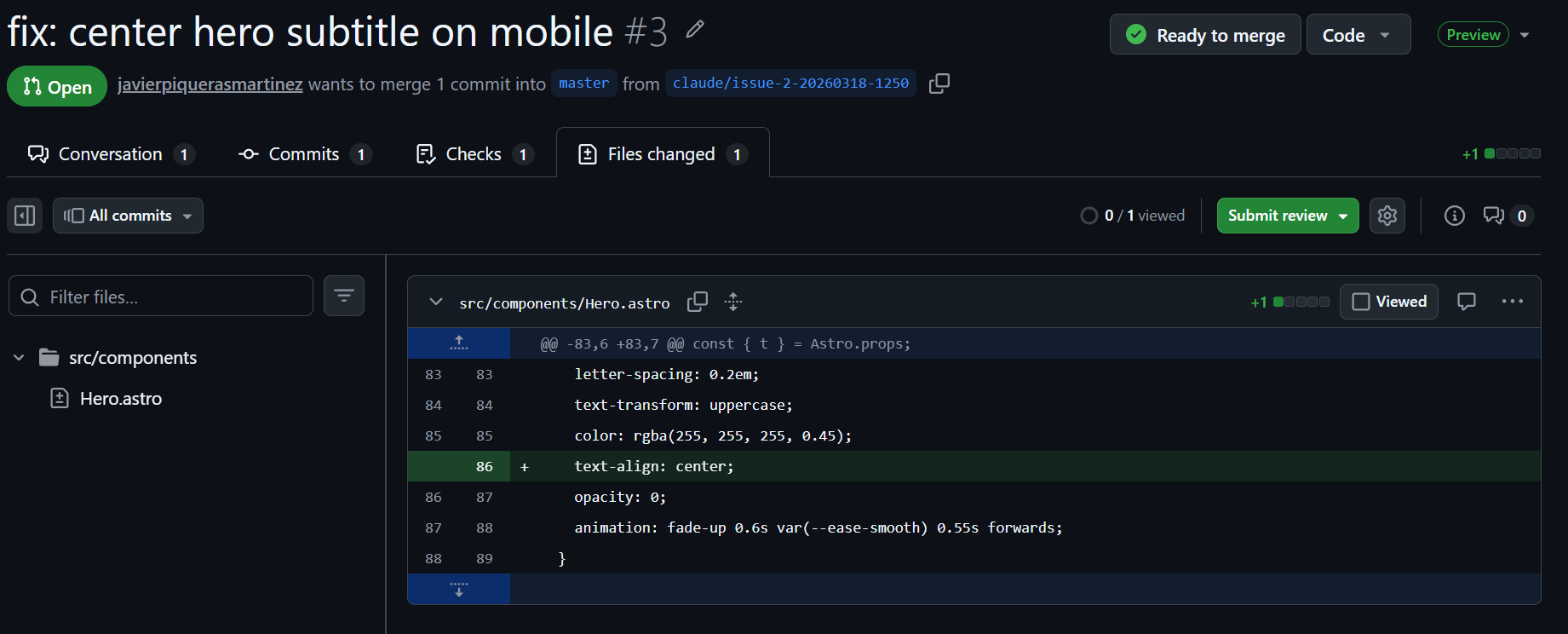Select the Files changed tab
Screen dimensions: 1568x634
click(x=663, y=154)
